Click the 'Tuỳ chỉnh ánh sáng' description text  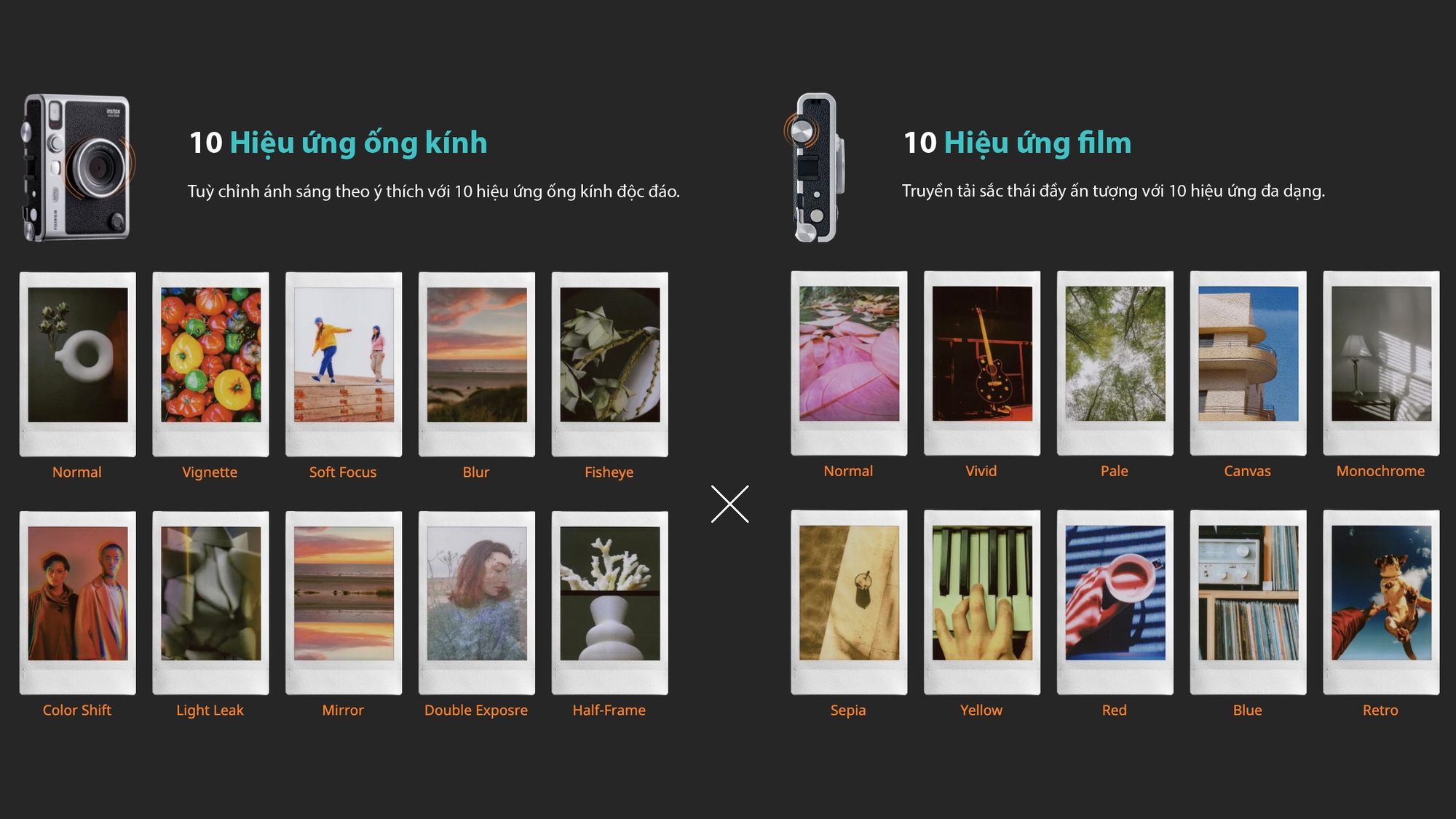[x=433, y=191]
